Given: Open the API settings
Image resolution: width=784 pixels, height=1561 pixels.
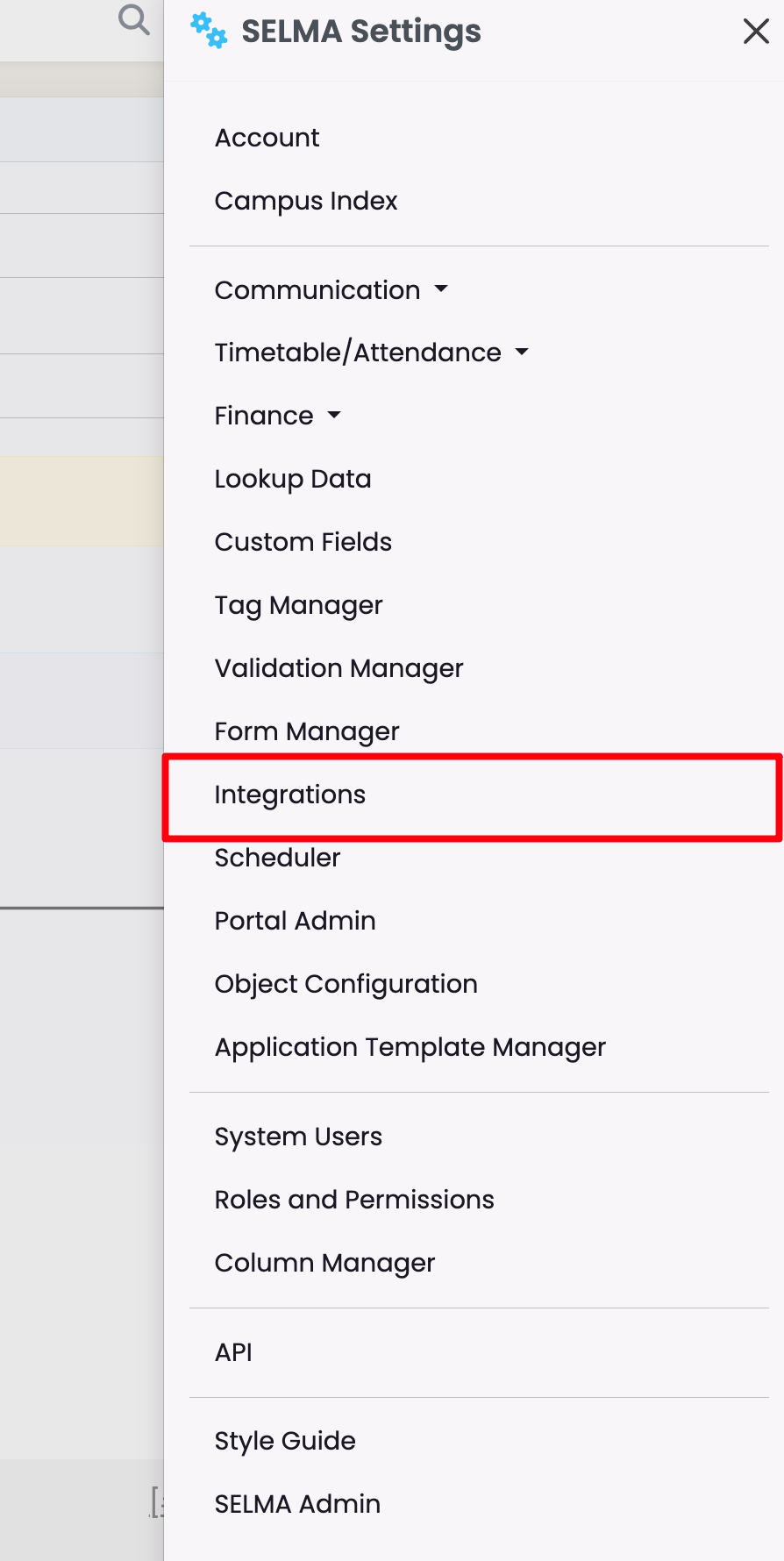Looking at the screenshot, I should tap(233, 1352).
